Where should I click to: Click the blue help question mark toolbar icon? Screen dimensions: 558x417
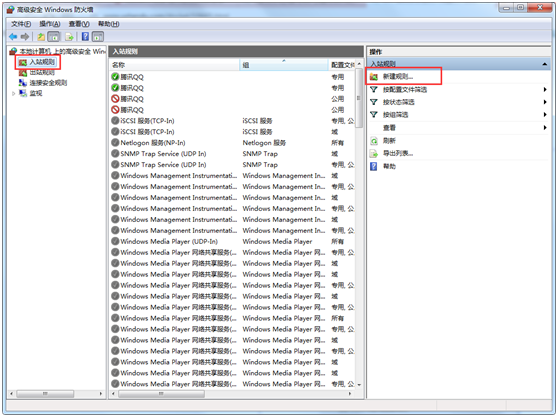pyautogui.click(x=85, y=36)
